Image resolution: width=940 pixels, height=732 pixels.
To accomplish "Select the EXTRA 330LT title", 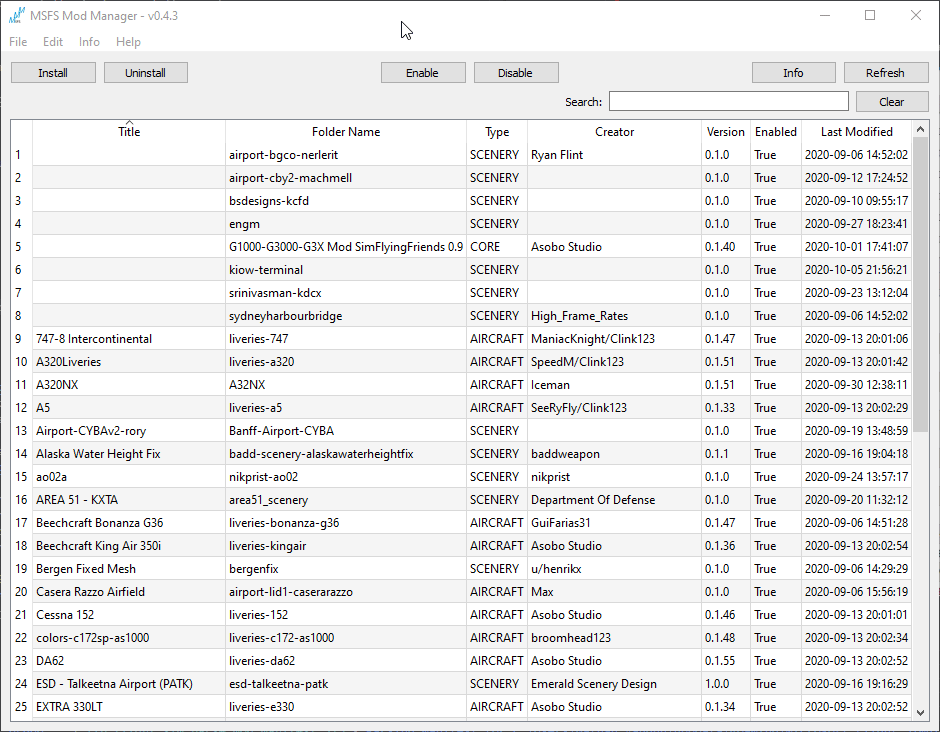I will coord(129,706).
